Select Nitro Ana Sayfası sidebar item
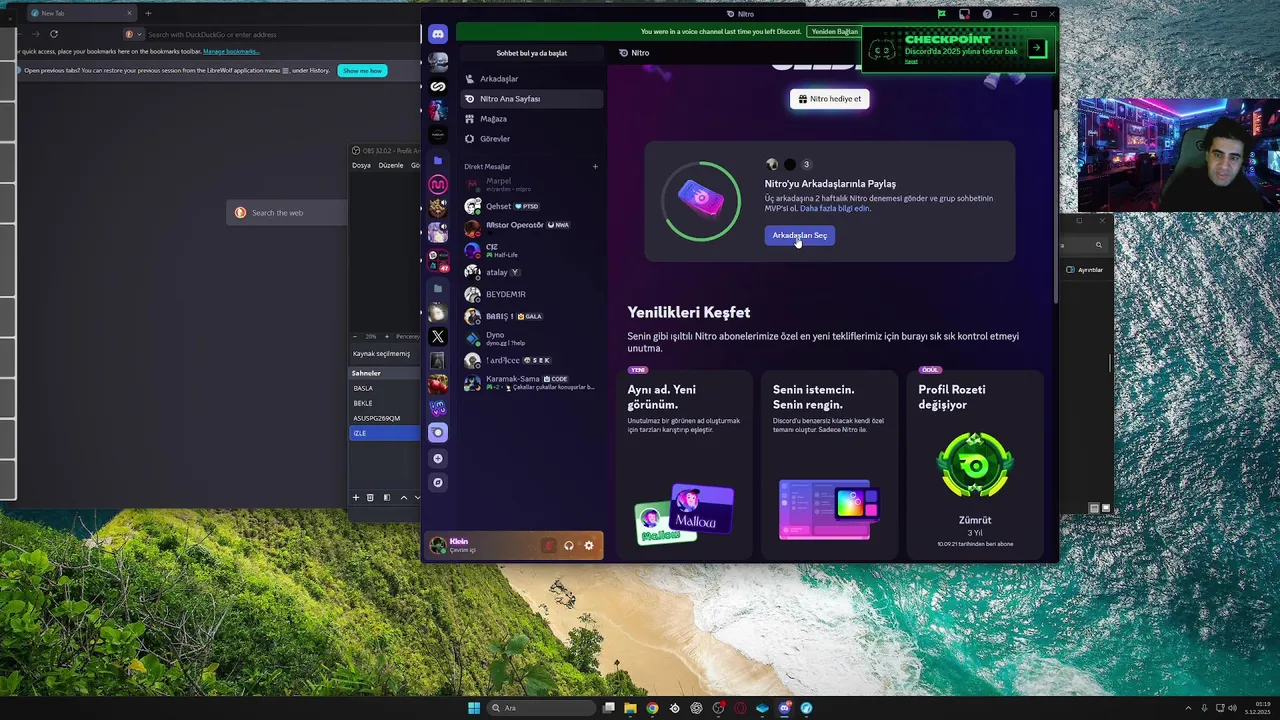This screenshot has width=1280, height=720. point(532,99)
